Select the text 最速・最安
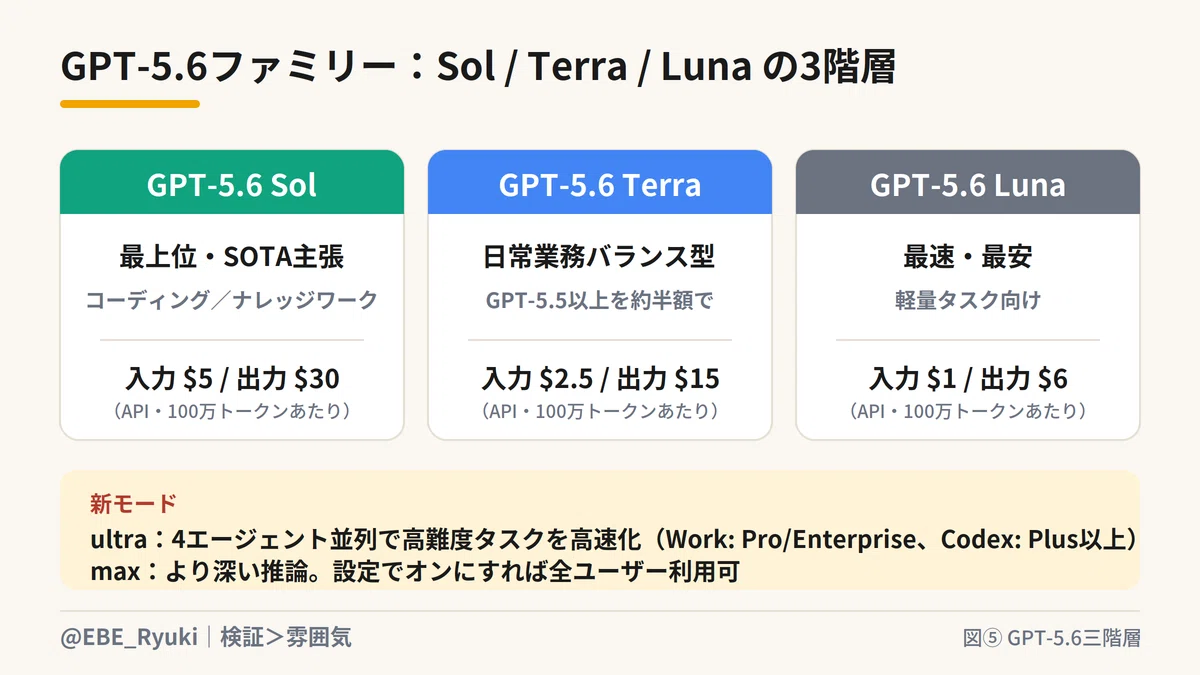 pyautogui.click(x=968, y=257)
